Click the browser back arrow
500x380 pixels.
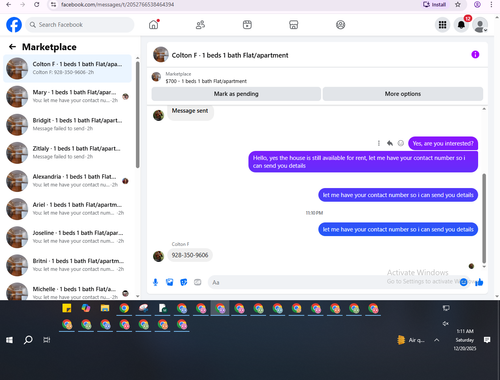(x=9, y=5)
